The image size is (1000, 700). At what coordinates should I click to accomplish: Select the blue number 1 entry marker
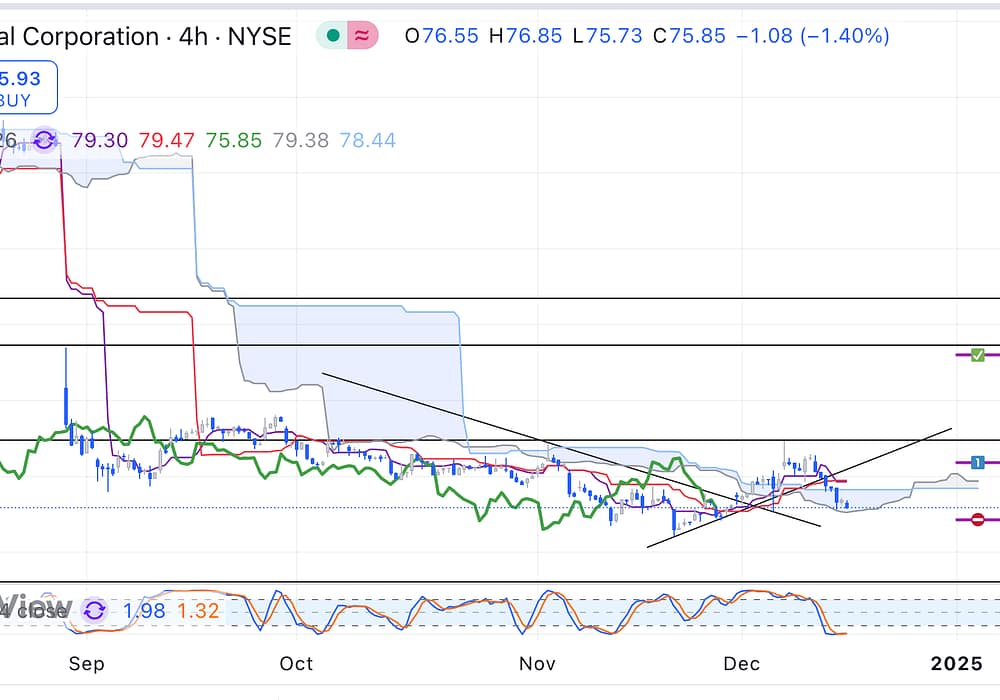tap(978, 462)
